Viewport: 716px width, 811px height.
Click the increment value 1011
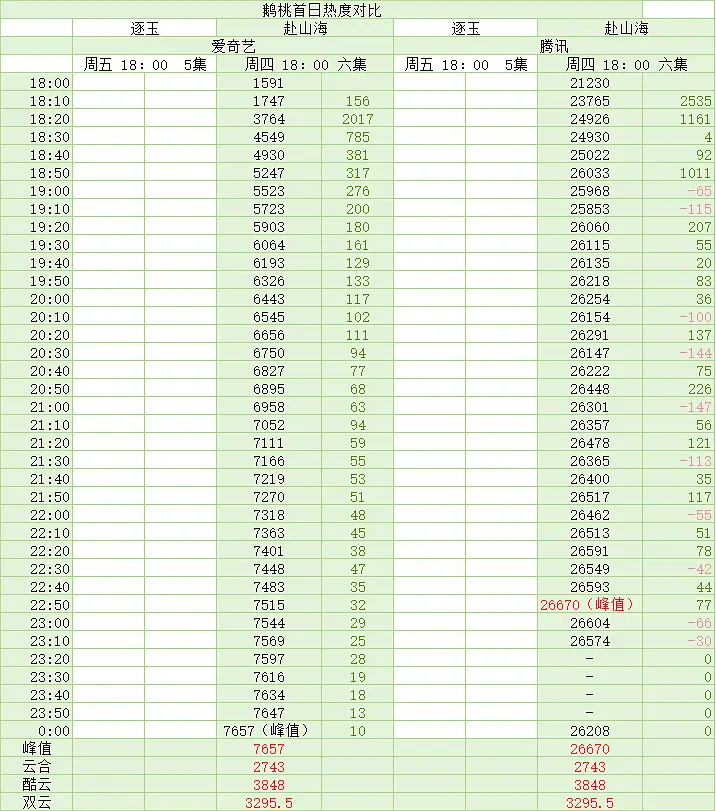tap(696, 173)
